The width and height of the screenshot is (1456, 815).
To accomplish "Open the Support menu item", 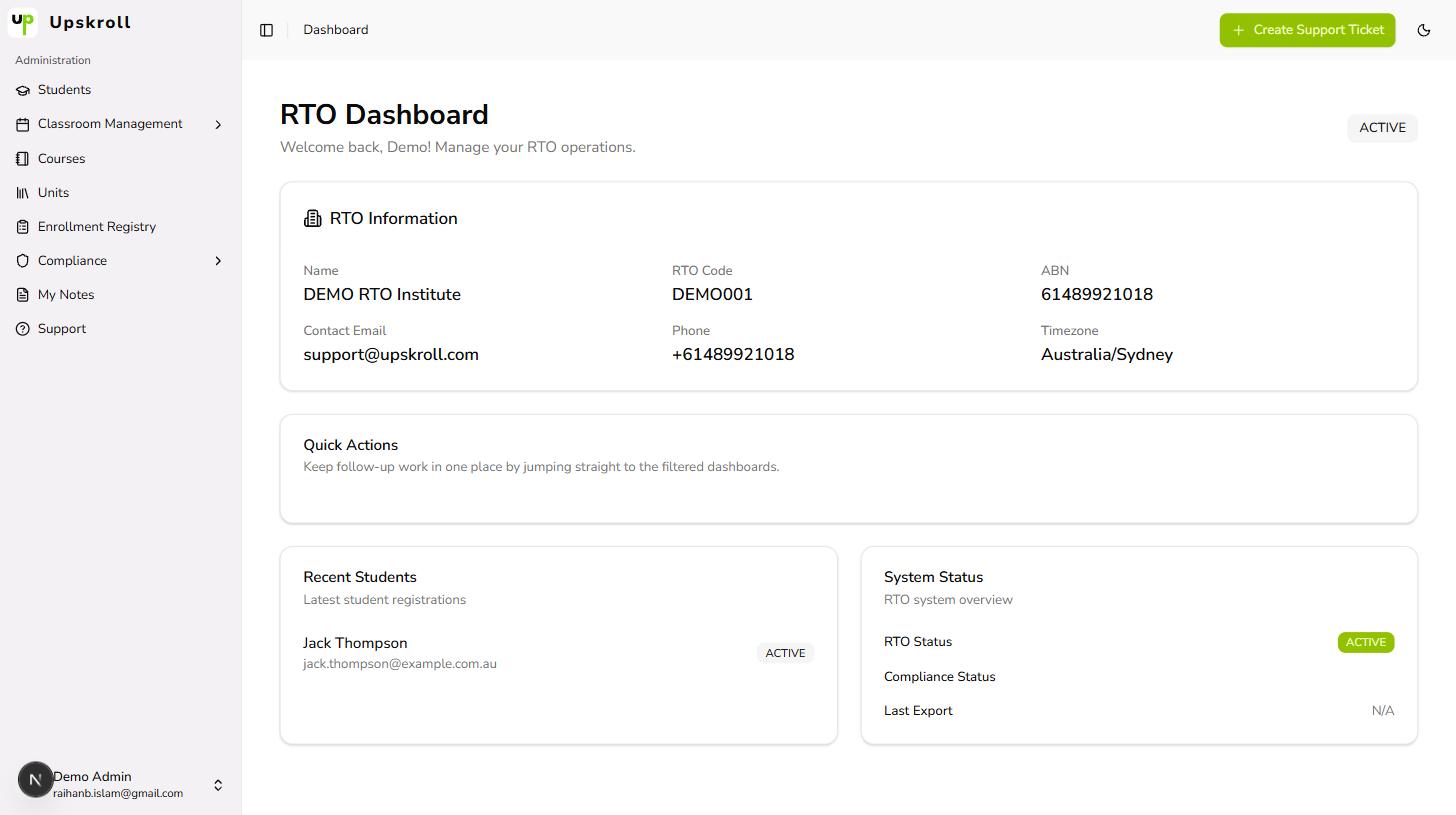I will pyautogui.click(x=120, y=329).
